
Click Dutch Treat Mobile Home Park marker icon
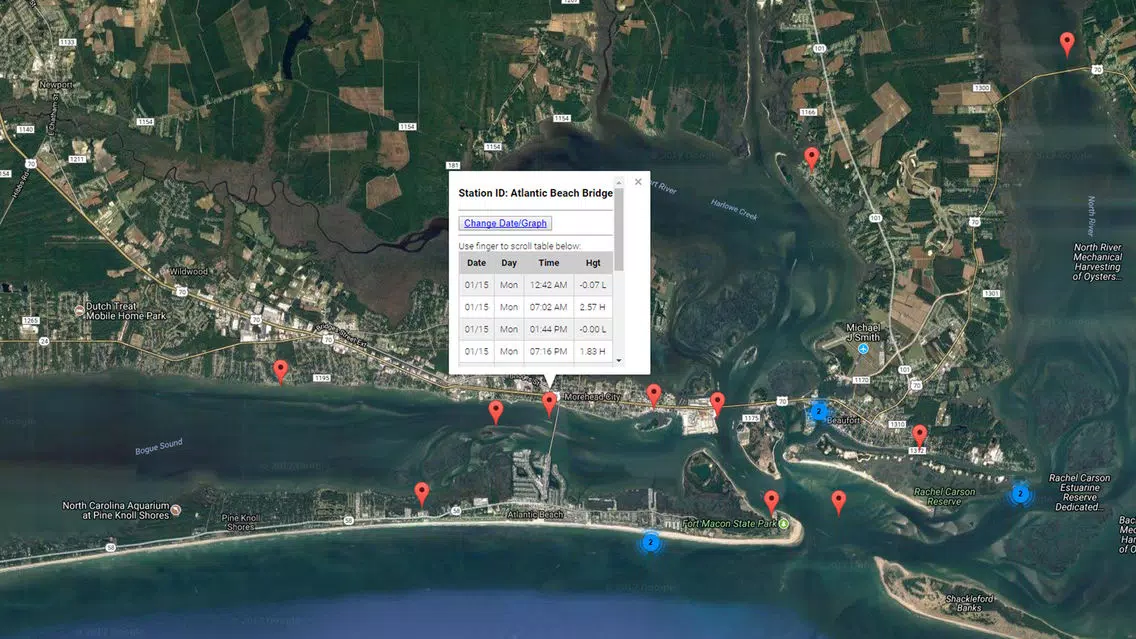pyautogui.click(x=79, y=310)
